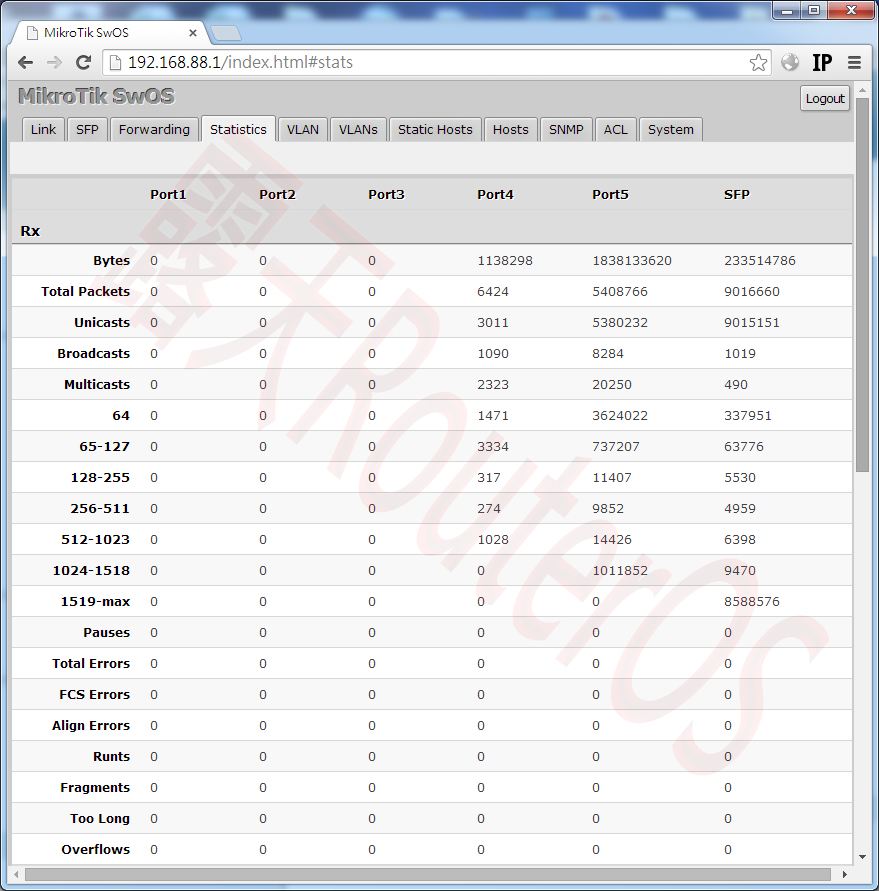Click the Port2 column header

[277, 194]
